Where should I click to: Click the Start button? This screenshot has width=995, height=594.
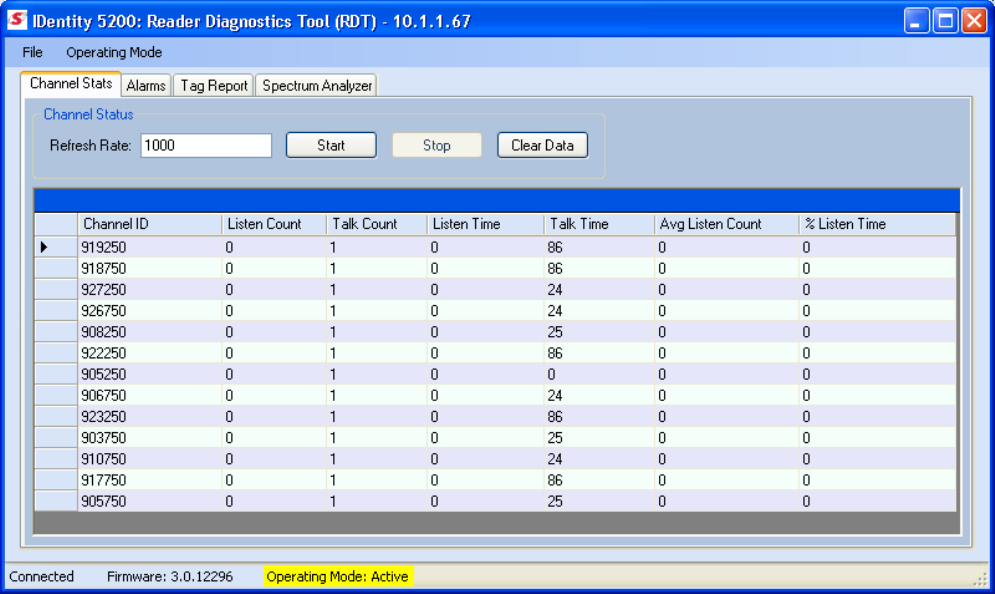pyautogui.click(x=331, y=145)
